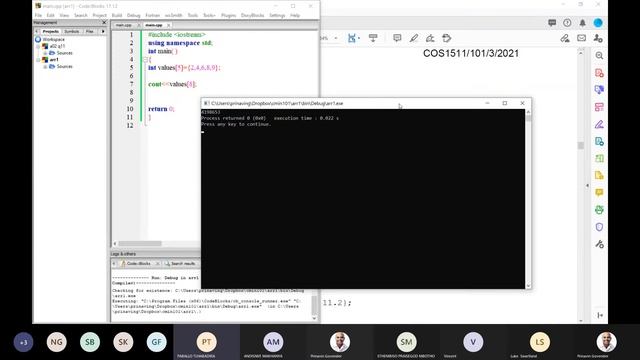The width and height of the screenshot is (640, 360).
Task: Open Create PDF tool in right sidebar
Action: (599, 73)
